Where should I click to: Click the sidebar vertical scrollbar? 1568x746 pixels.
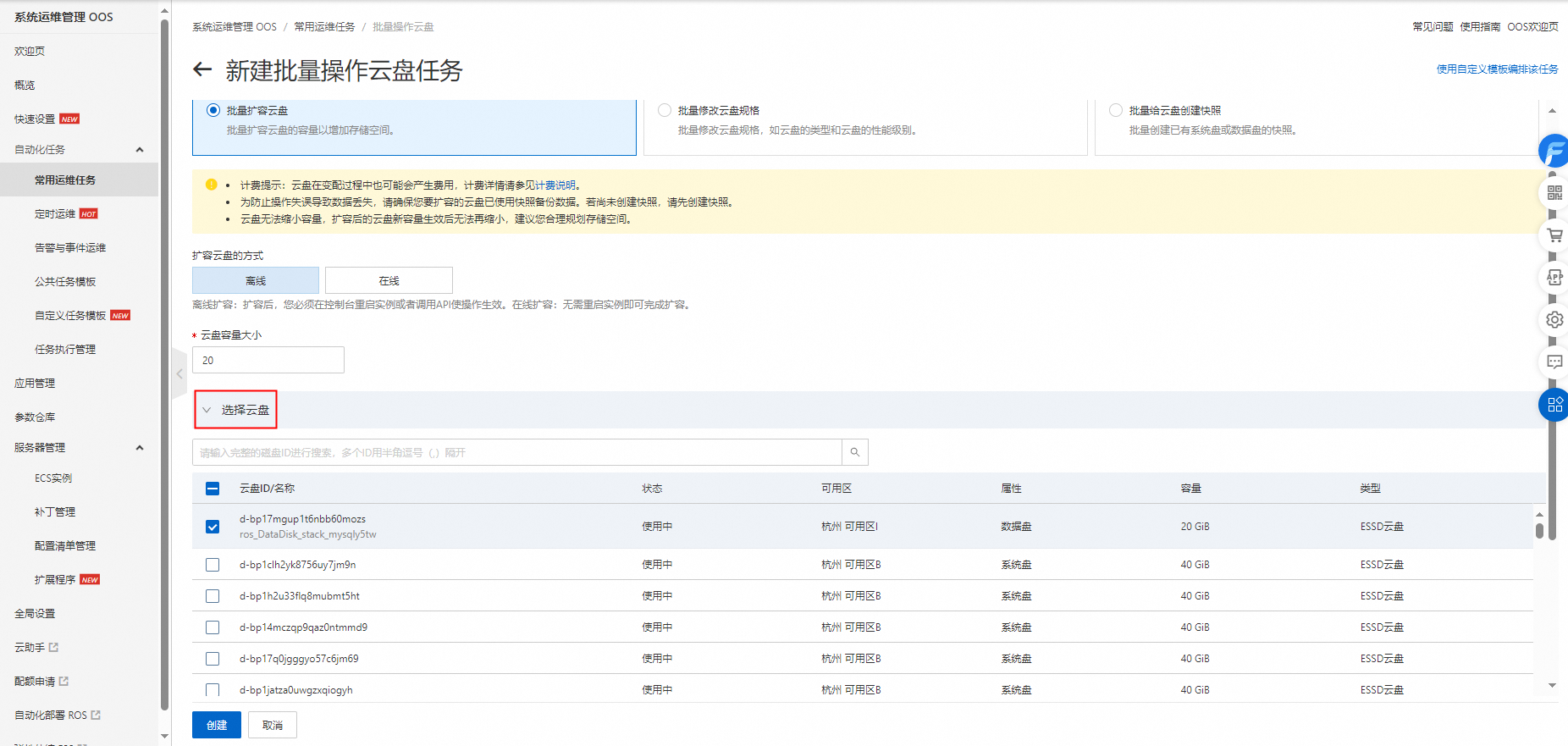click(x=164, y=364)
